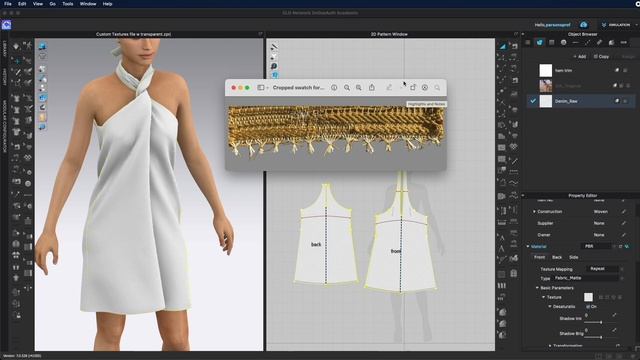
Task: Click top pen icon in 2D window toolbar
Action: point(274,47)
